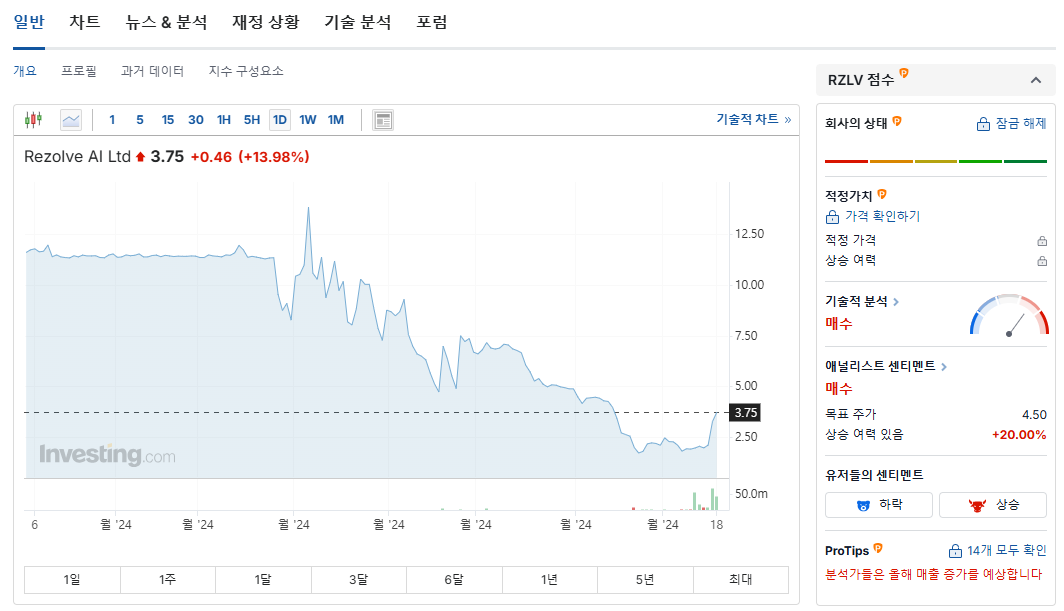Set chart interval to 5 minutes
This screenshot has height=611, width=1064.
point(140,120)
